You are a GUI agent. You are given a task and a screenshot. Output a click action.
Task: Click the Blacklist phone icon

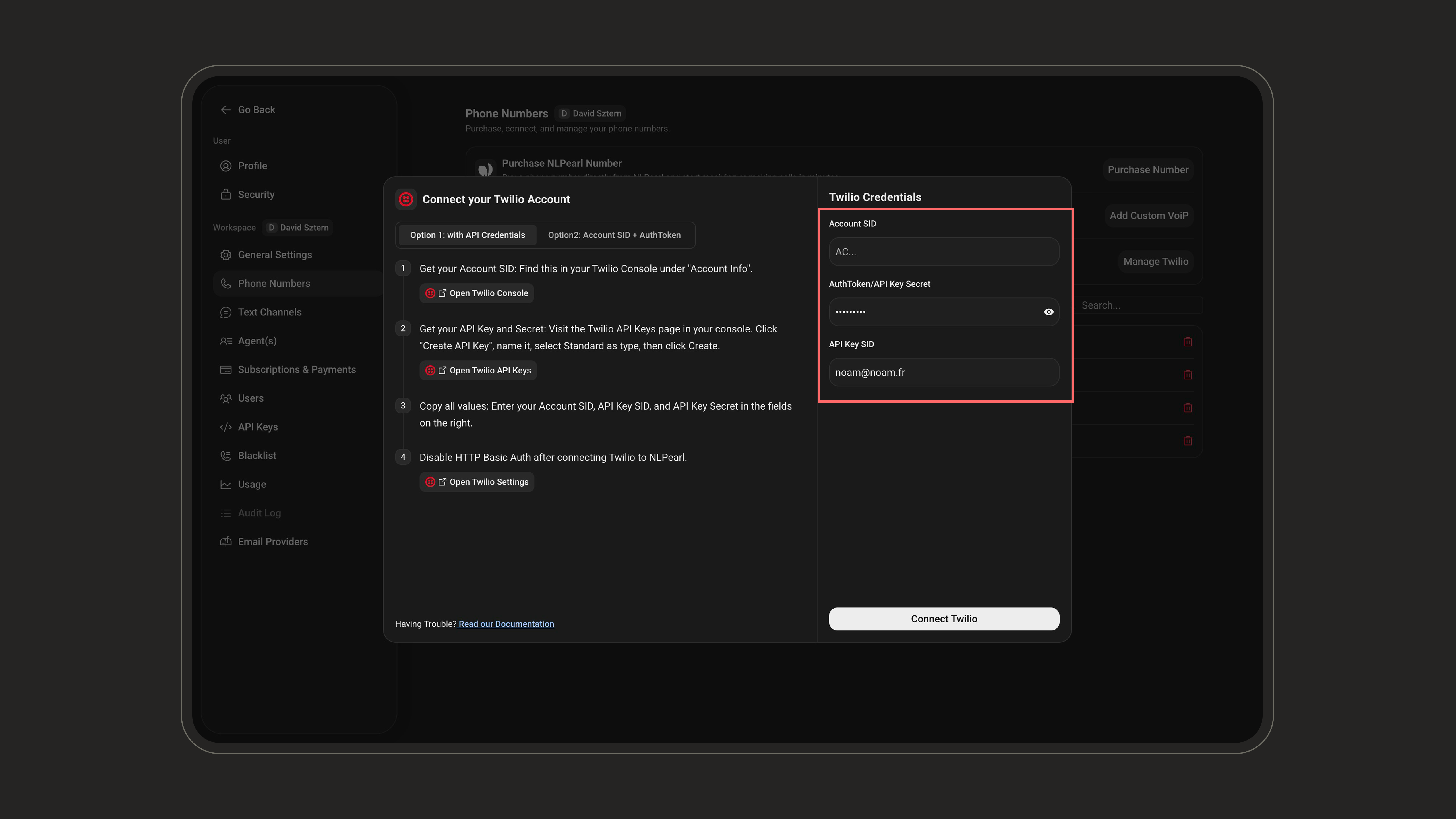coord(226,456)
